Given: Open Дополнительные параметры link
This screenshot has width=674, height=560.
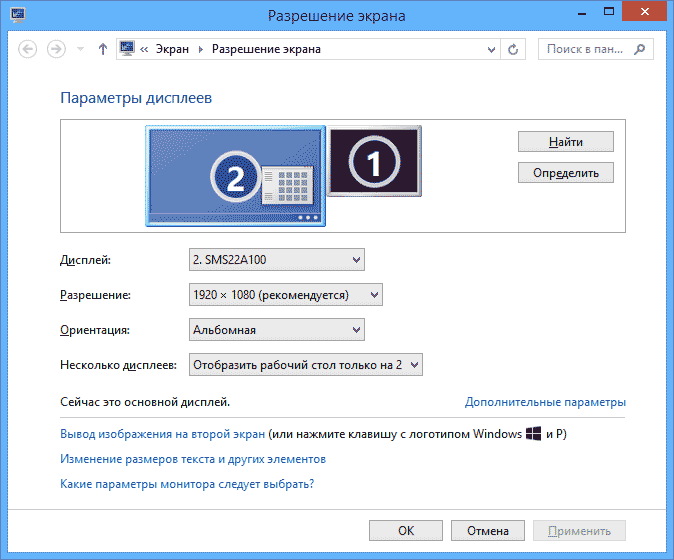Looking at the screenshot, I should tap(545, 402).
